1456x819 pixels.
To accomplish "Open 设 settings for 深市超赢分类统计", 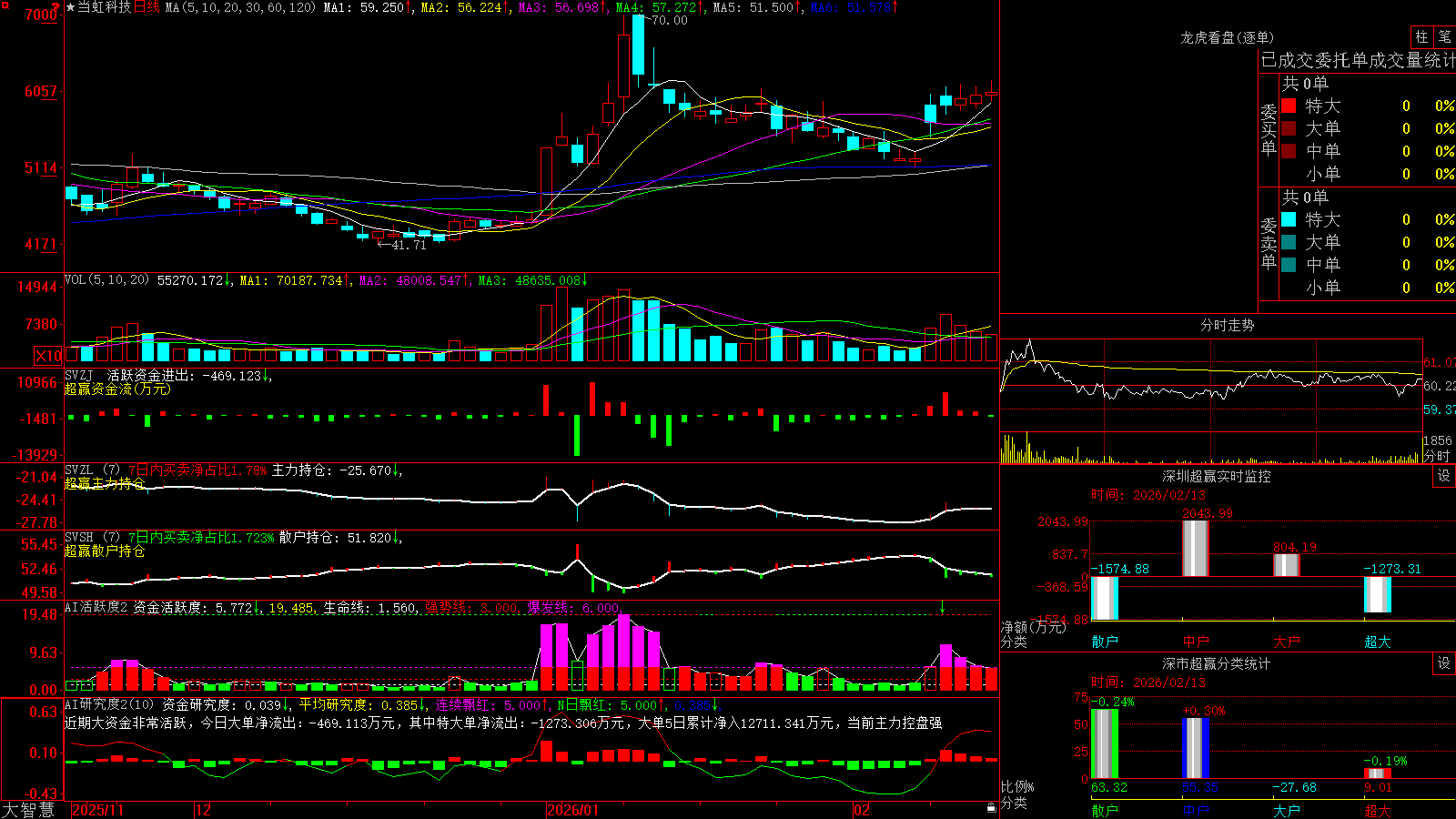I will point(1444,663).
